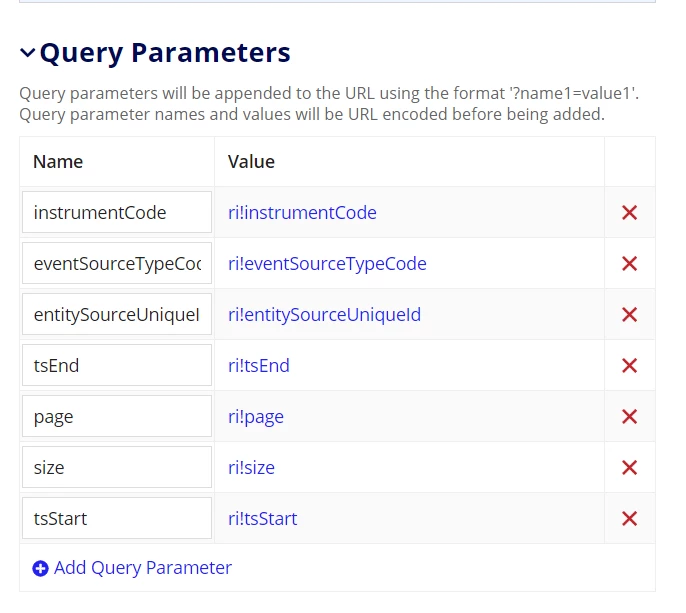Open the ri!eventSourceTypeCode value expression

(327, 264)
